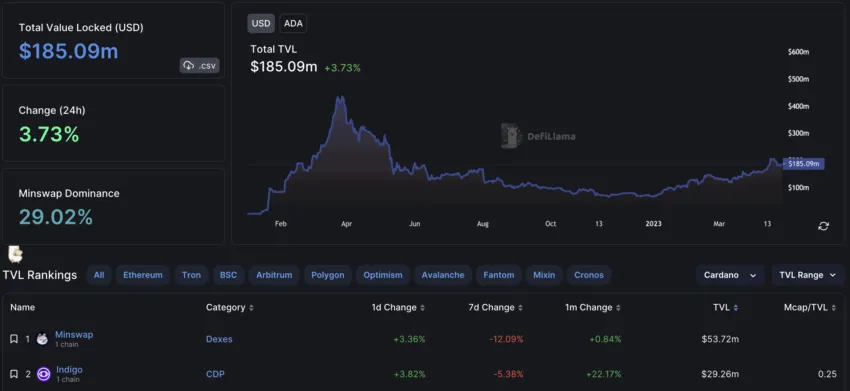Open the Cardano chain dropdown

(x=730, y=275)
